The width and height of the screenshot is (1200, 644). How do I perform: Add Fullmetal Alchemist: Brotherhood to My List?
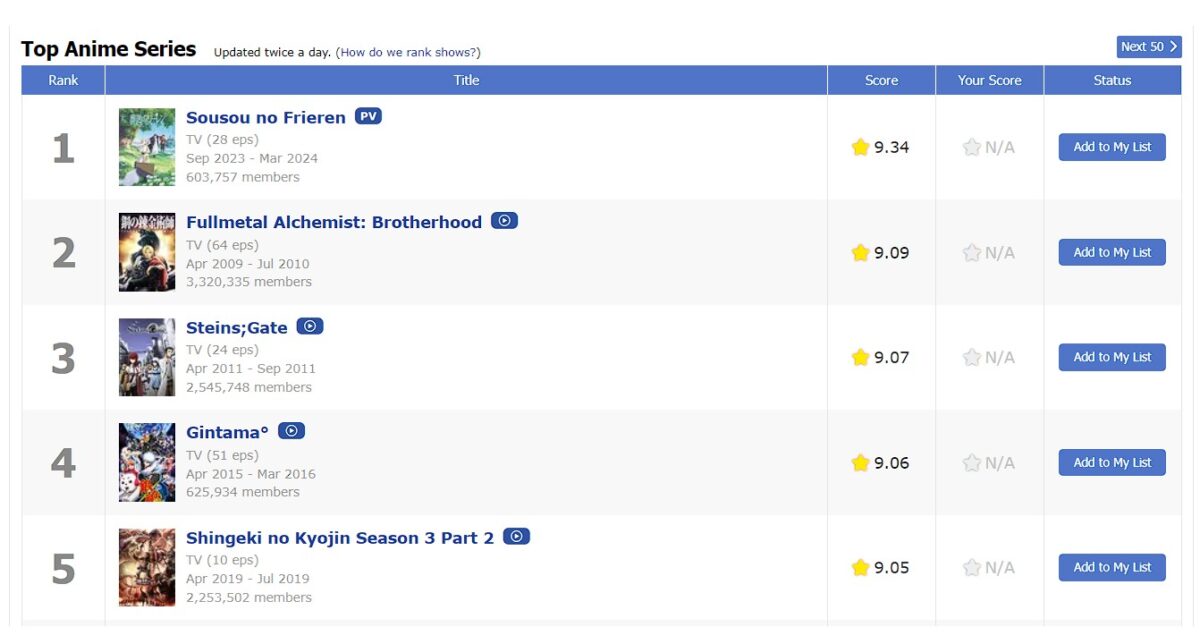pyautogui.click(x=1112, y=252)
